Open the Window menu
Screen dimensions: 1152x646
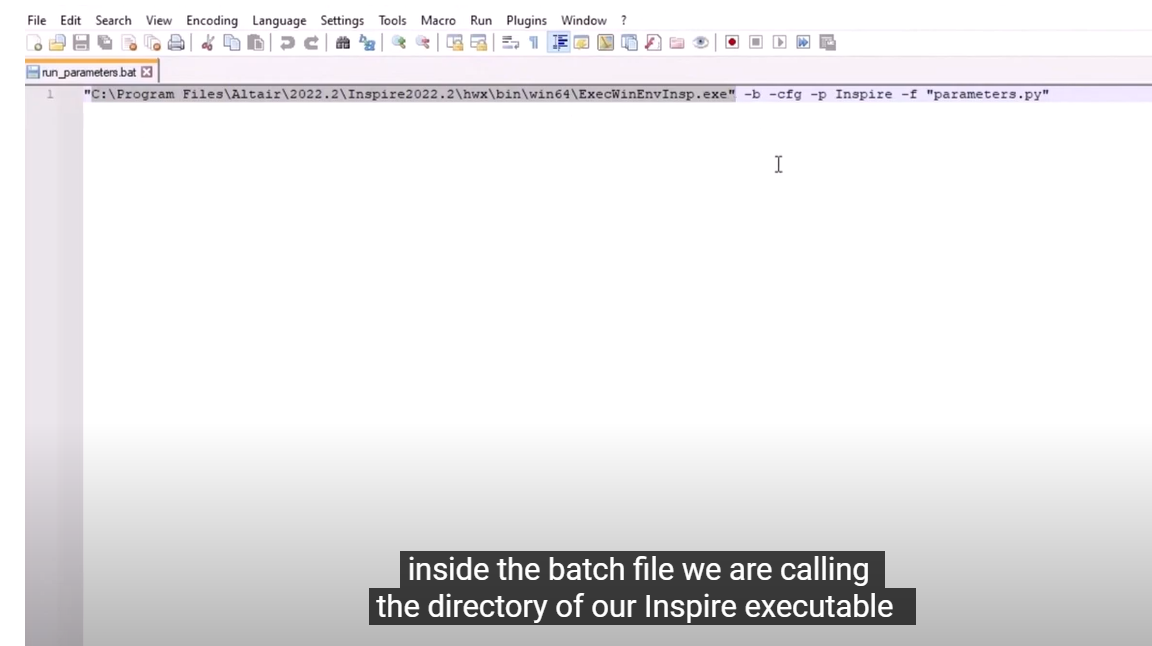point(584,21)
